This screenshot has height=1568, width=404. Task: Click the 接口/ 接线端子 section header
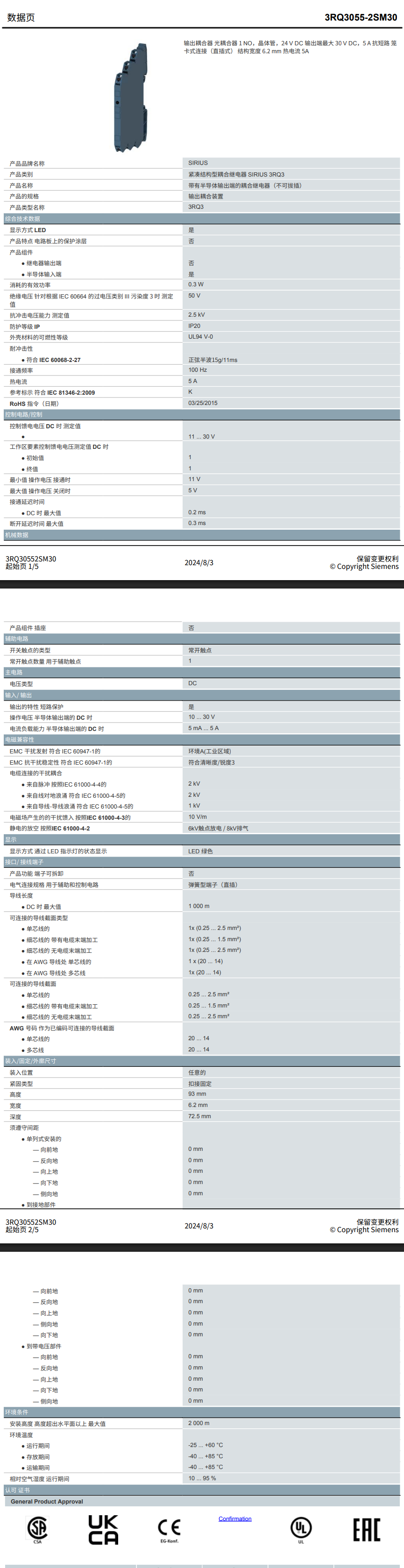tap(202, 862)
